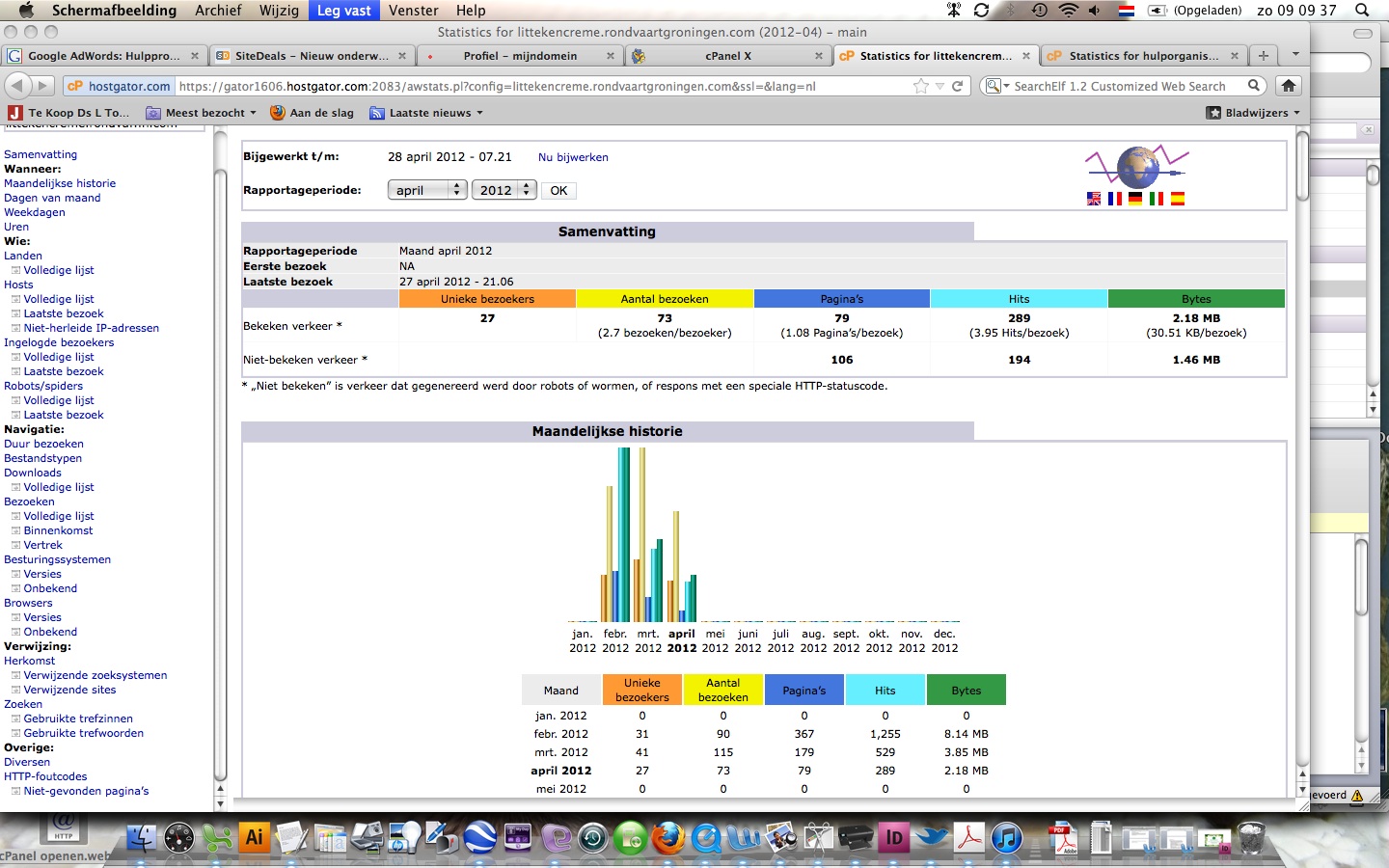Open the Dutch input source flag menu
Viewport: 1389px width, 868px height.
[1126, 11]
